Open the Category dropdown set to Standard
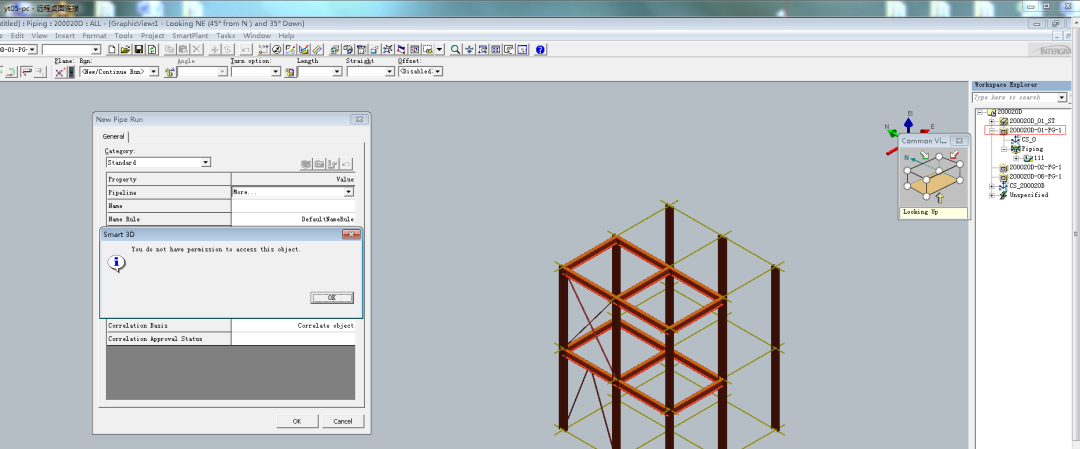 tap(205, 163)
